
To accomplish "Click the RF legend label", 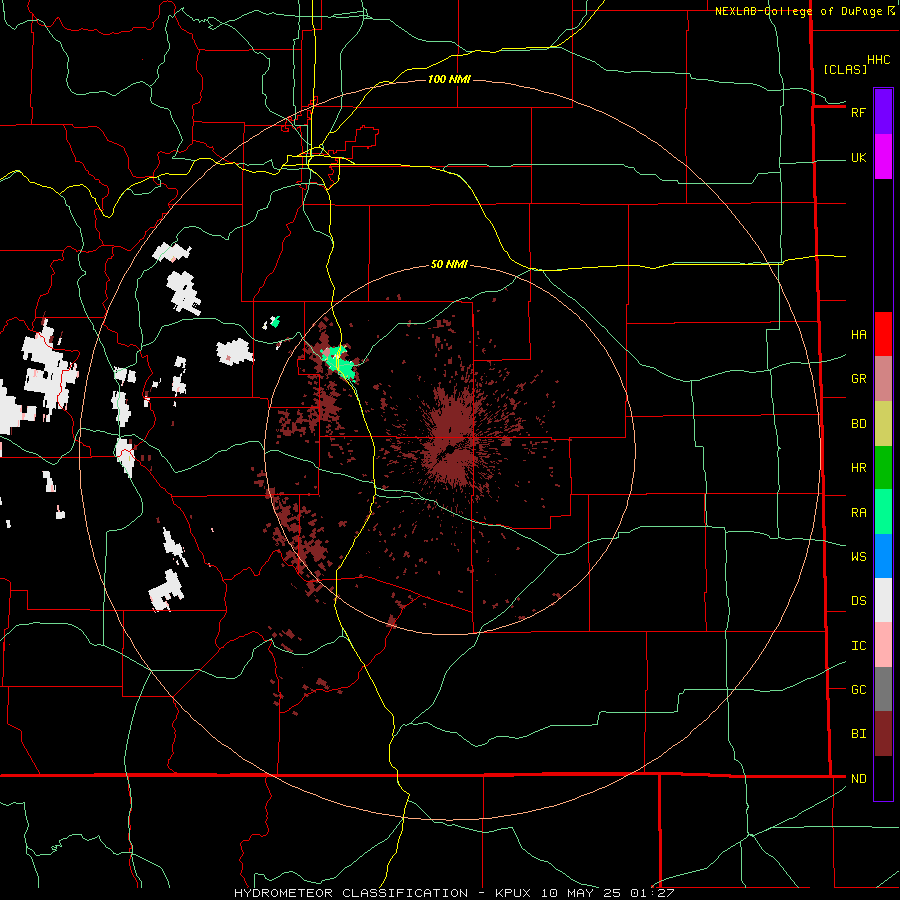I will [x=858, y=112].
